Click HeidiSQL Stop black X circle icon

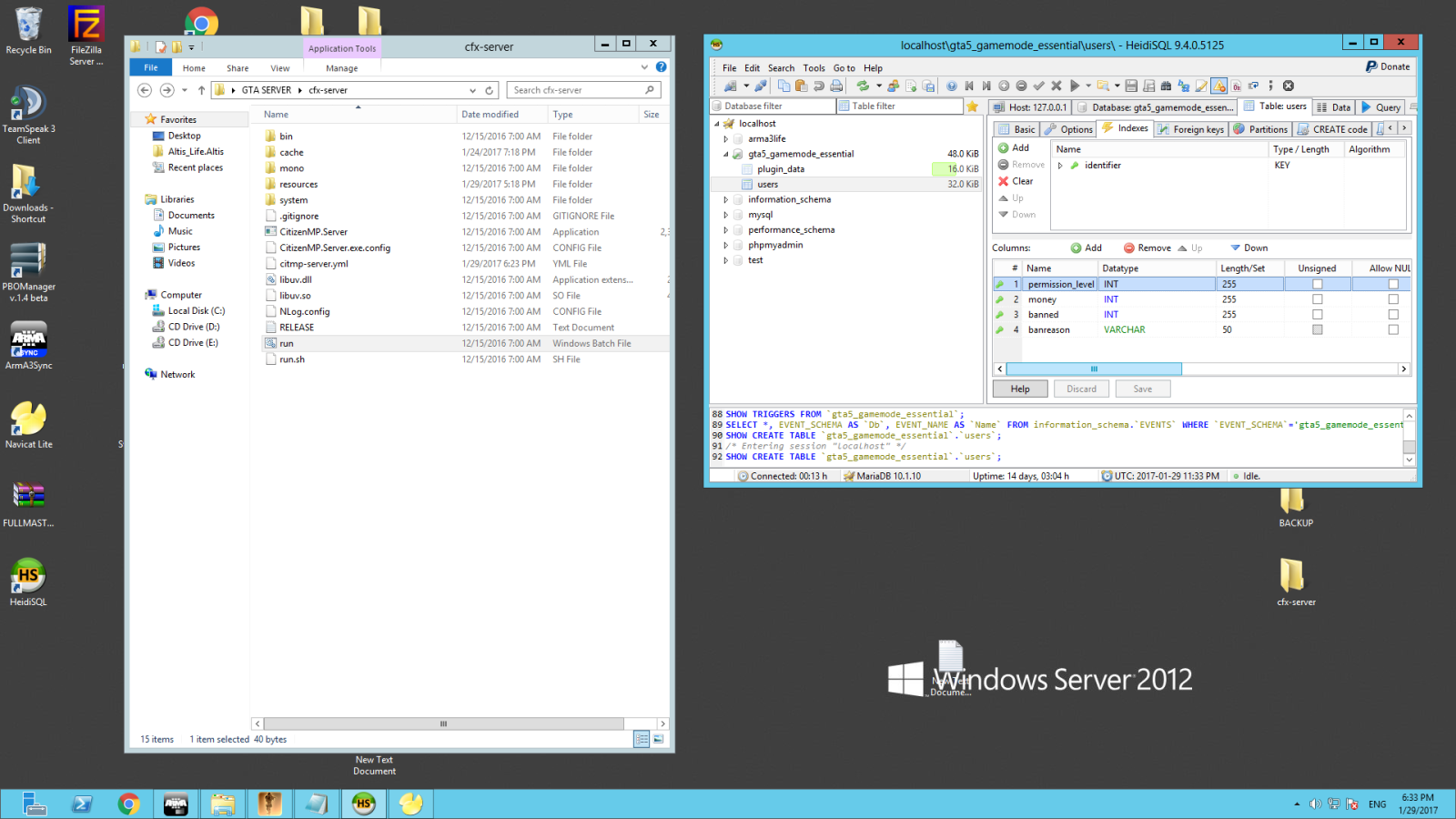pyautogui.click(x=1289, y=86)
